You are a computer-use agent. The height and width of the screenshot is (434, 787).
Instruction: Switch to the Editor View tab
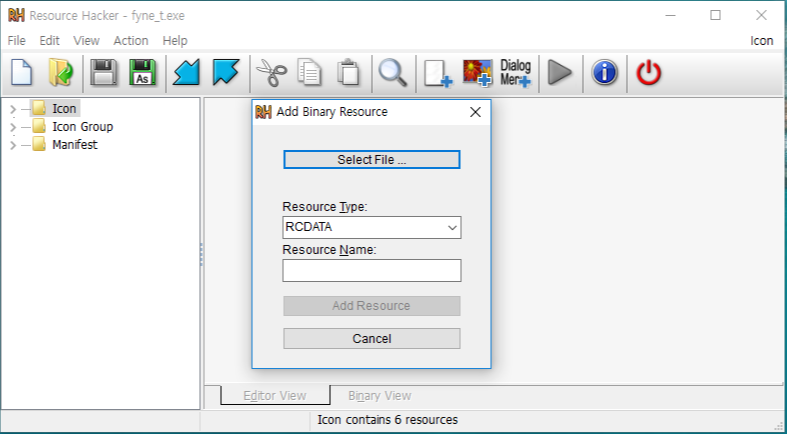pyautogui.click(x=275, y=395)
